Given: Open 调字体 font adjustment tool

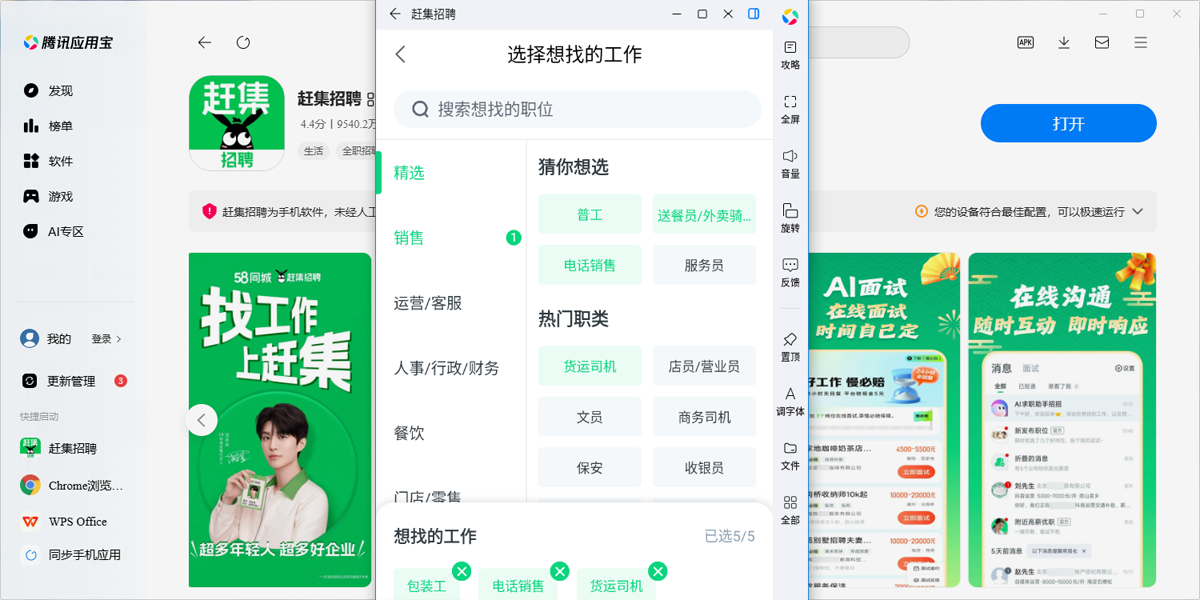Looking at the screenshot, I should tap(790, 402).
